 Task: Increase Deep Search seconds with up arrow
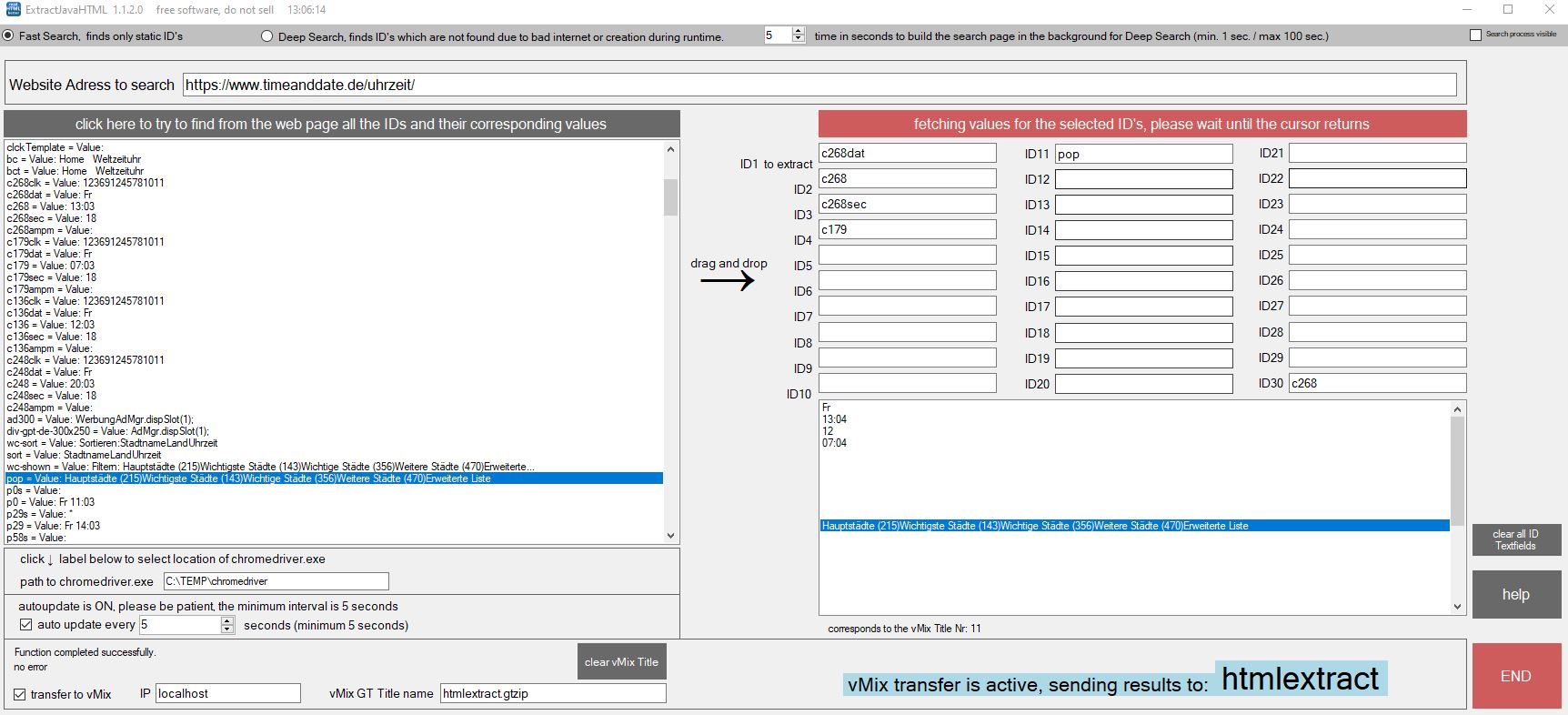pyautogui.click(x=798, y=31)
